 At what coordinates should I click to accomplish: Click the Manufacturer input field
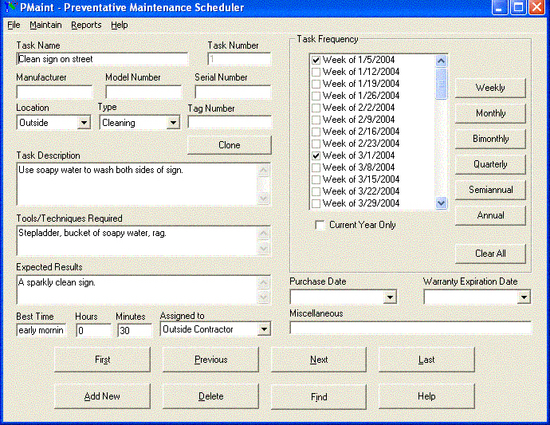coord(54,92)
